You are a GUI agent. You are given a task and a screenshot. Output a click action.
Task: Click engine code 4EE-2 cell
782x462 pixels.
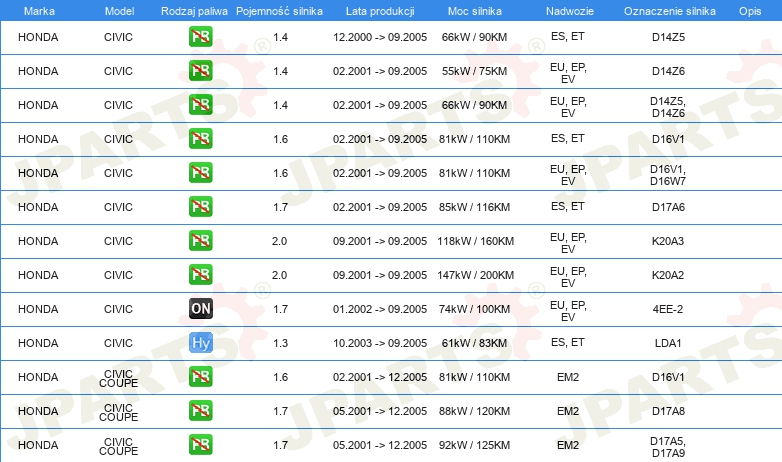[668, 309]
